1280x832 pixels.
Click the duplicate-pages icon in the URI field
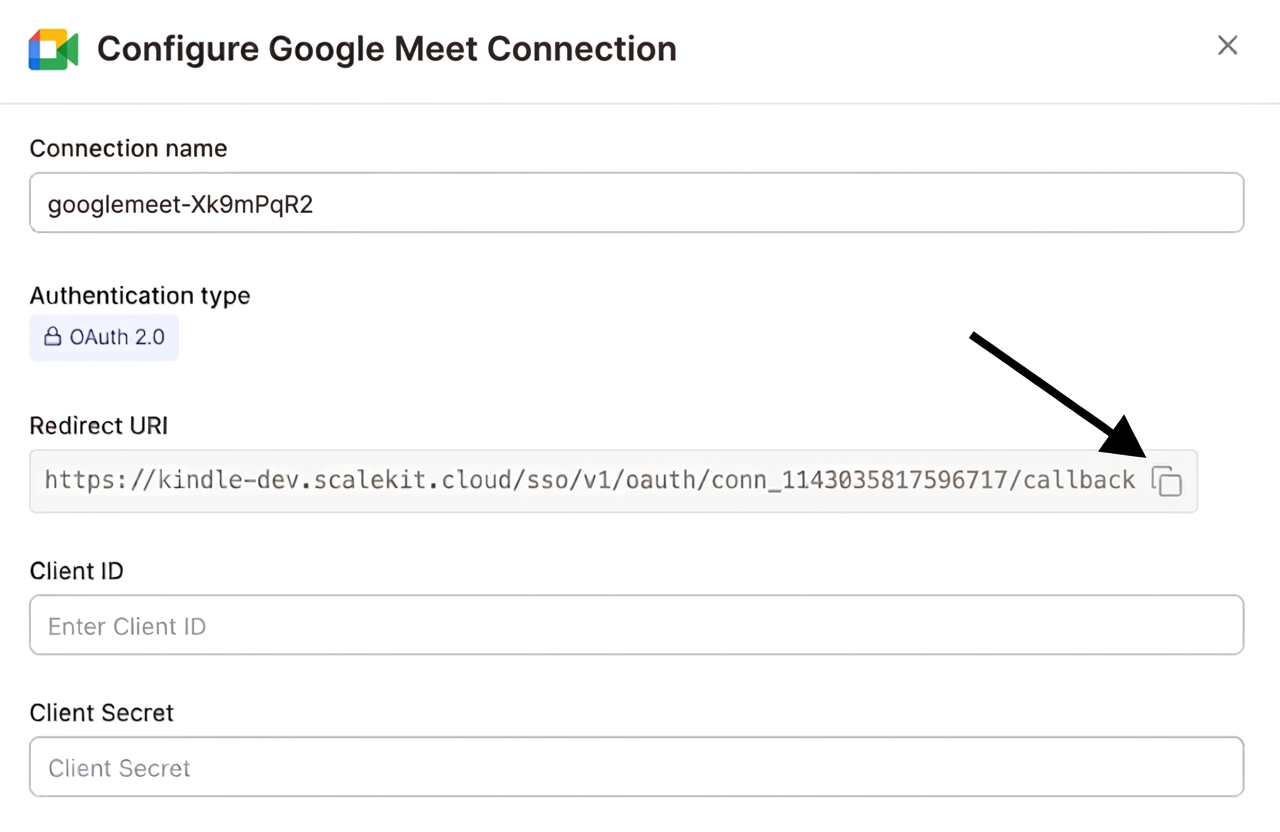click(1167, 480)
